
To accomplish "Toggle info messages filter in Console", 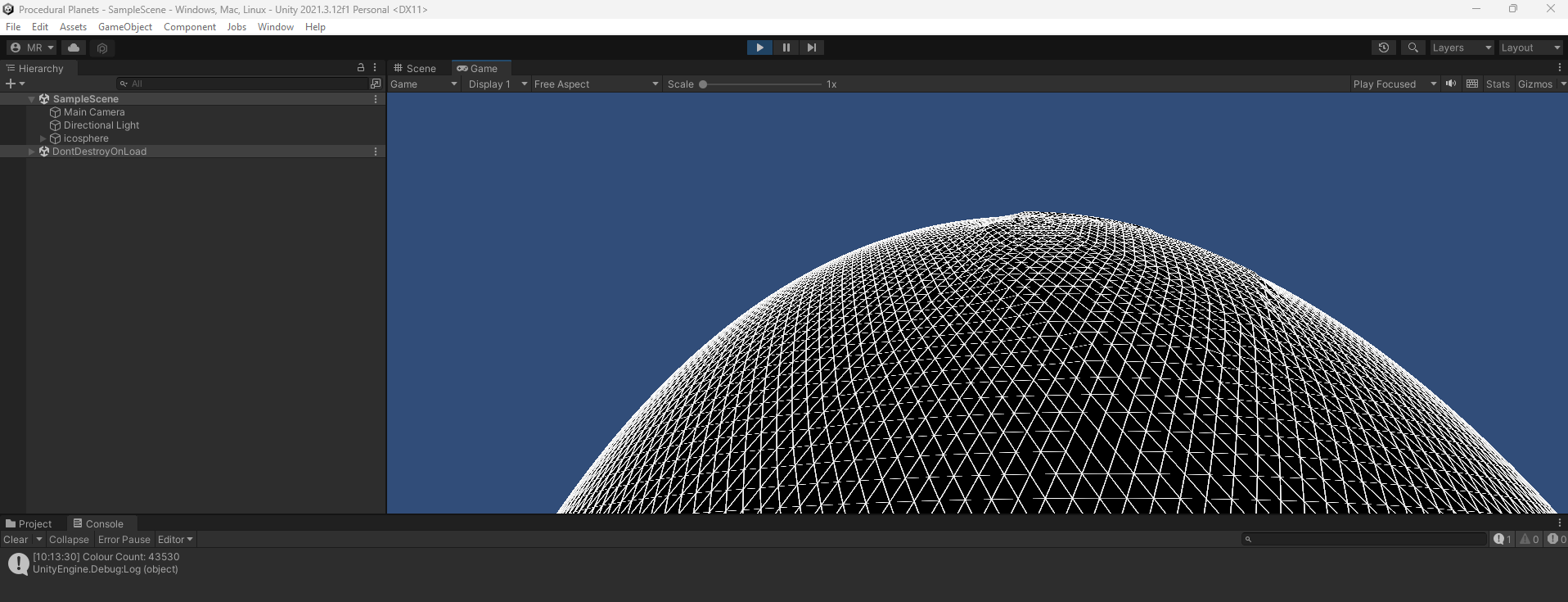I will 1502,539.
